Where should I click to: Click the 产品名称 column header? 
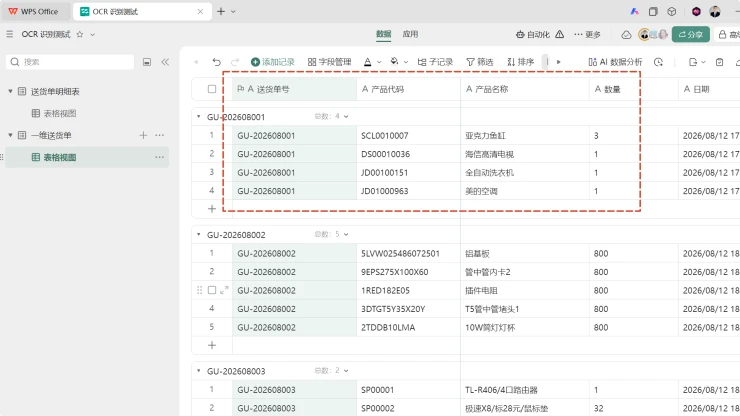(x=525, y=89)
